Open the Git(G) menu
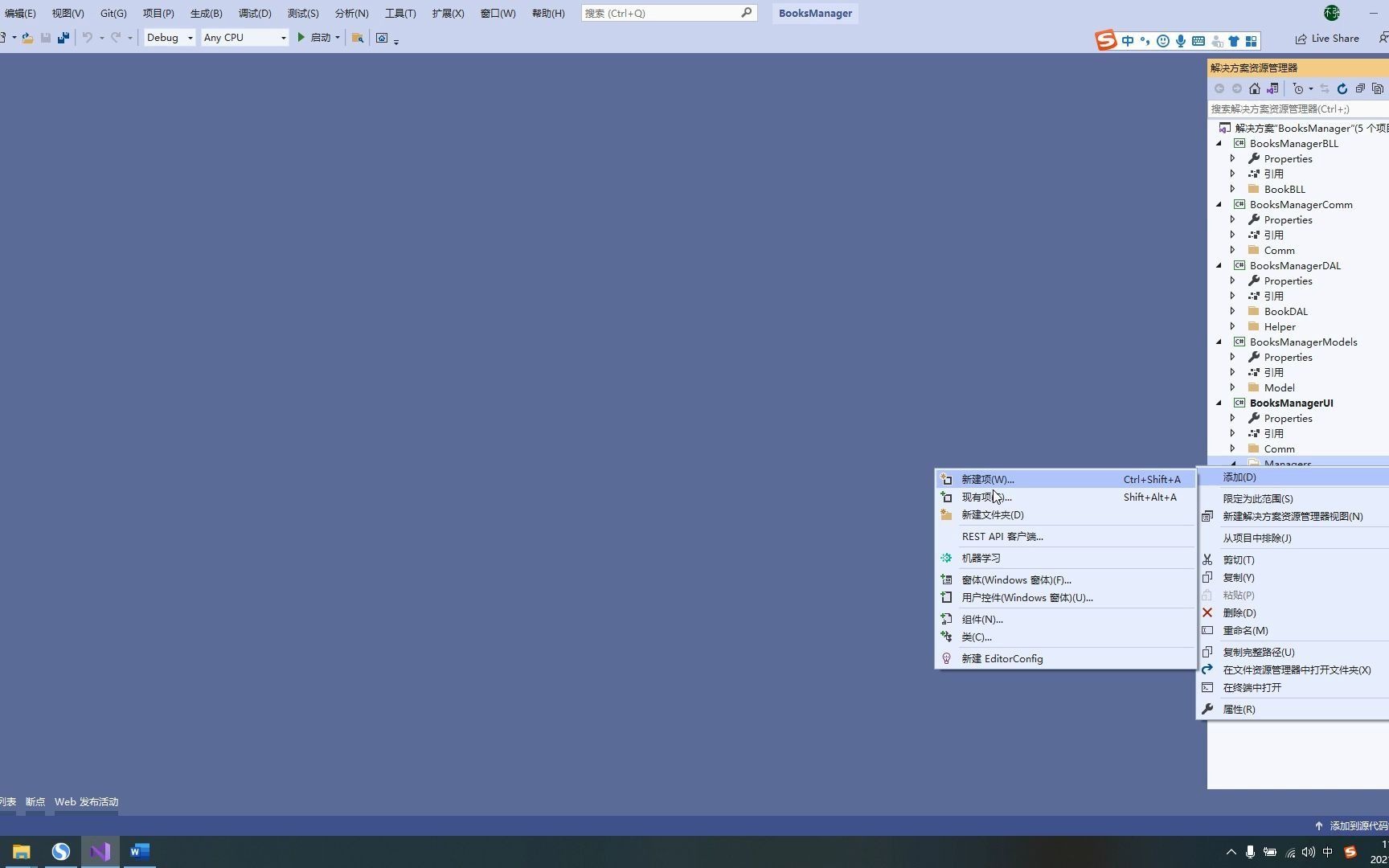The width and height of the screenshot is (1389, 868). coord(113,13)
